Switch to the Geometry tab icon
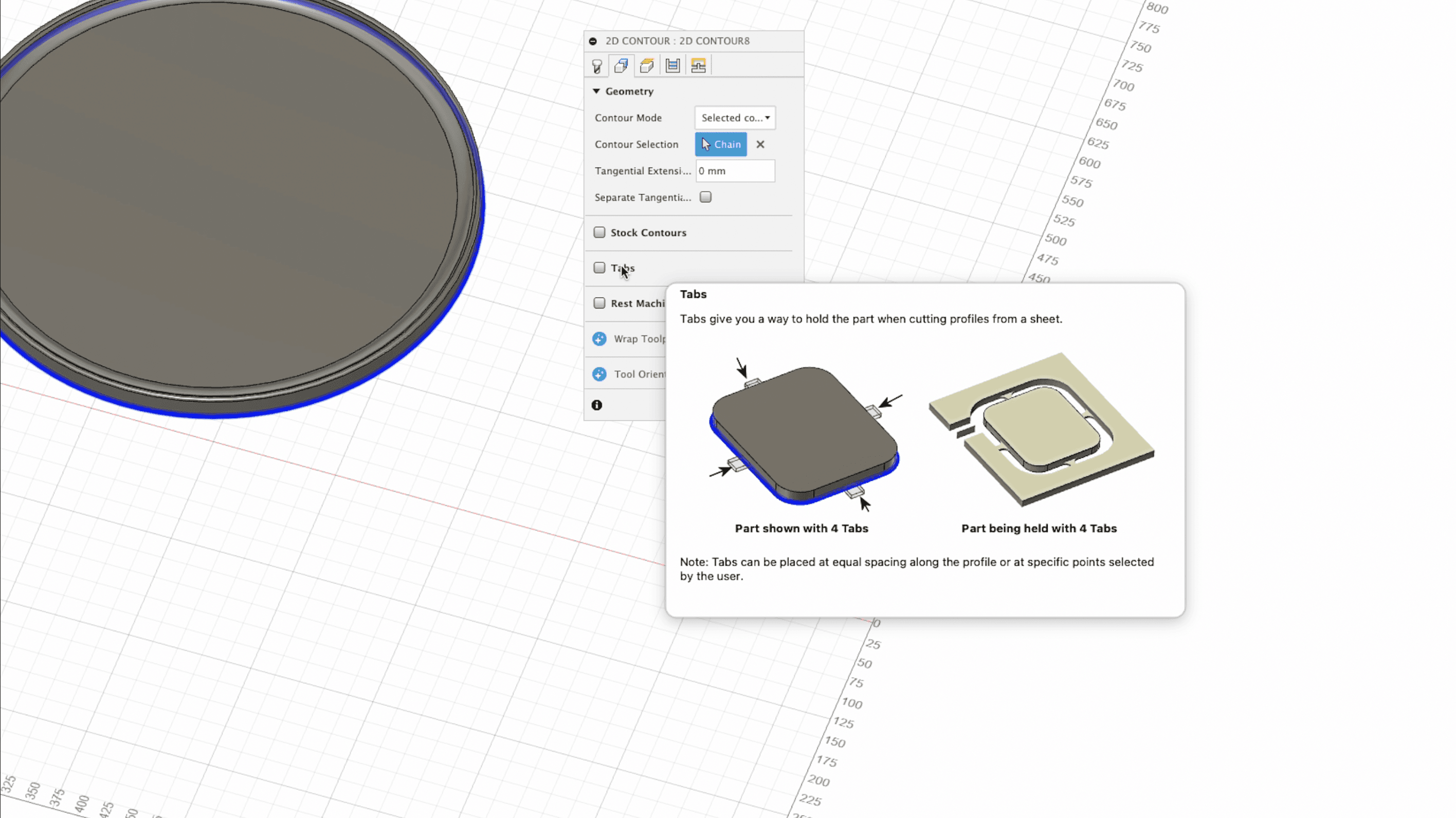The image size is (1456, 818). (x=621, y=66)
